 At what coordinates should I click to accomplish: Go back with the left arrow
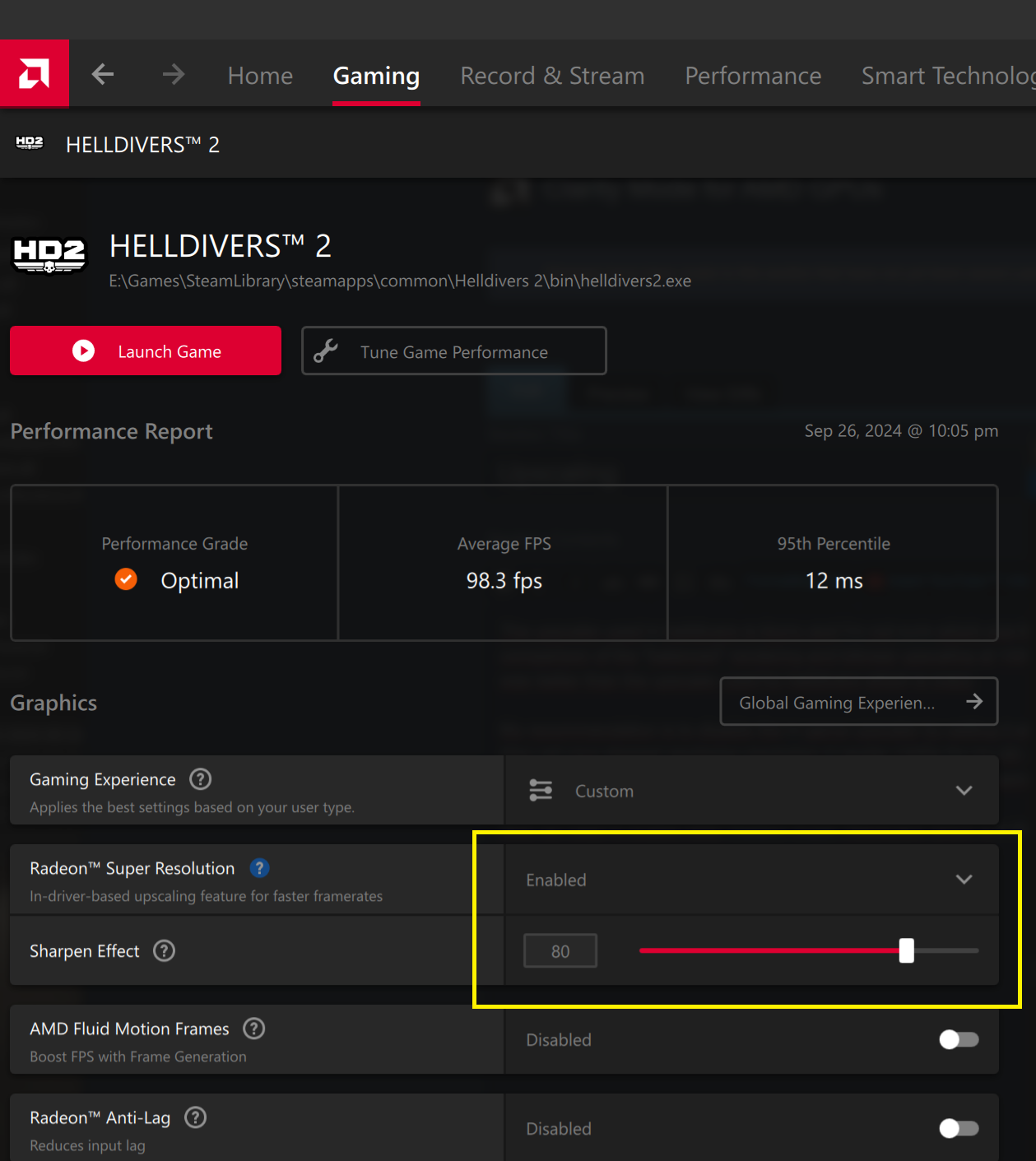(103, 74)
